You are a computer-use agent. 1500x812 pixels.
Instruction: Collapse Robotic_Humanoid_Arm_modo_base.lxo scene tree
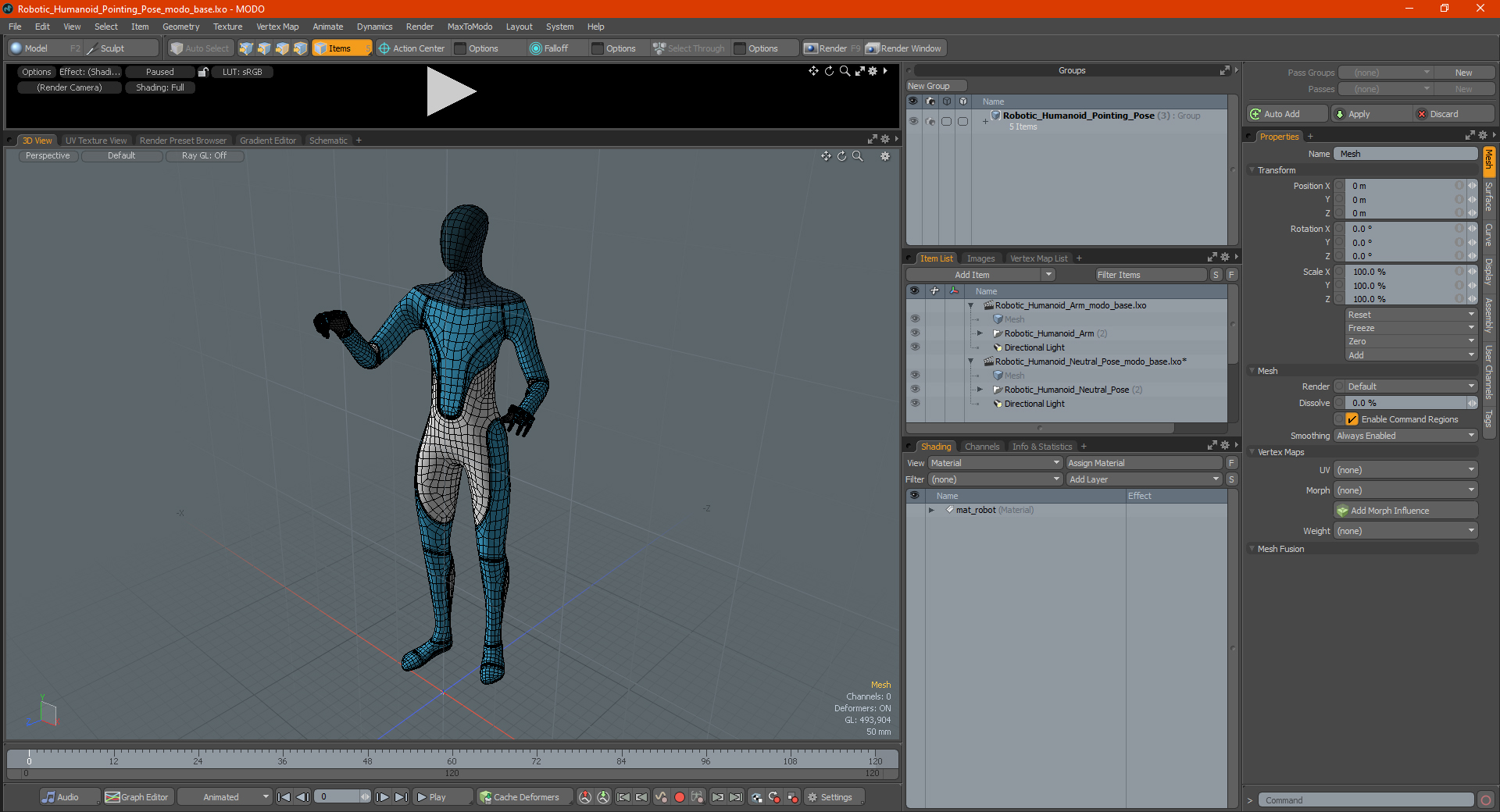tap(971, 305)
